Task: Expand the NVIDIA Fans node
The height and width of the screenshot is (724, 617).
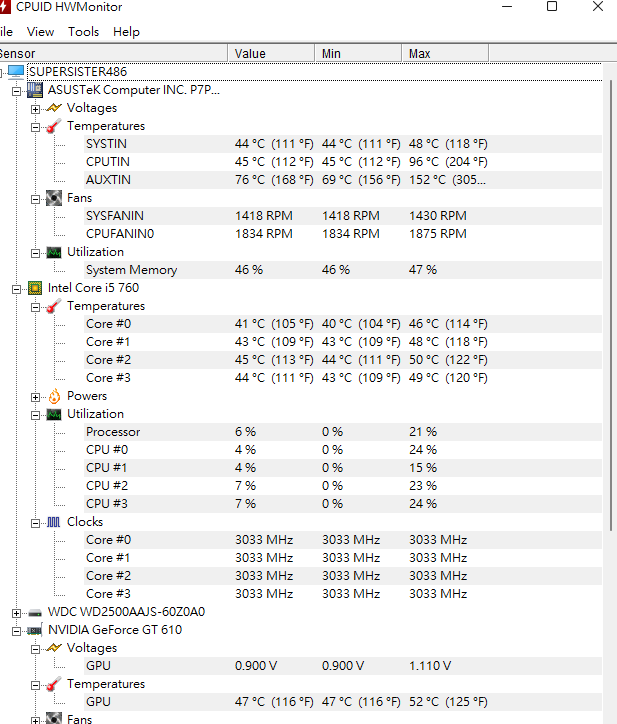Action: (x=36, y=720)
